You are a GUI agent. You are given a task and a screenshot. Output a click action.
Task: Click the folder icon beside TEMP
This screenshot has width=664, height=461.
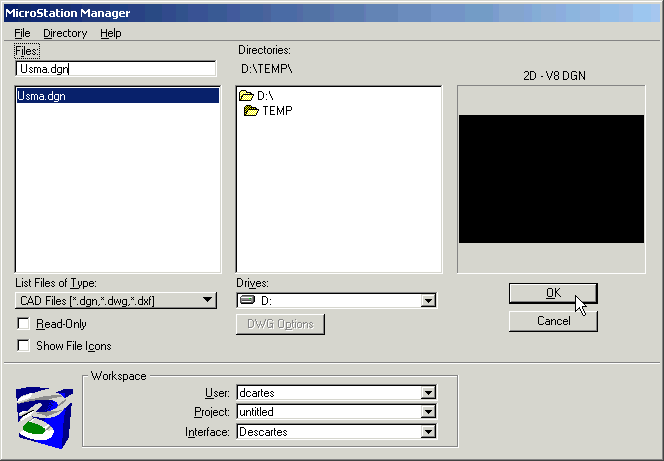251,111
